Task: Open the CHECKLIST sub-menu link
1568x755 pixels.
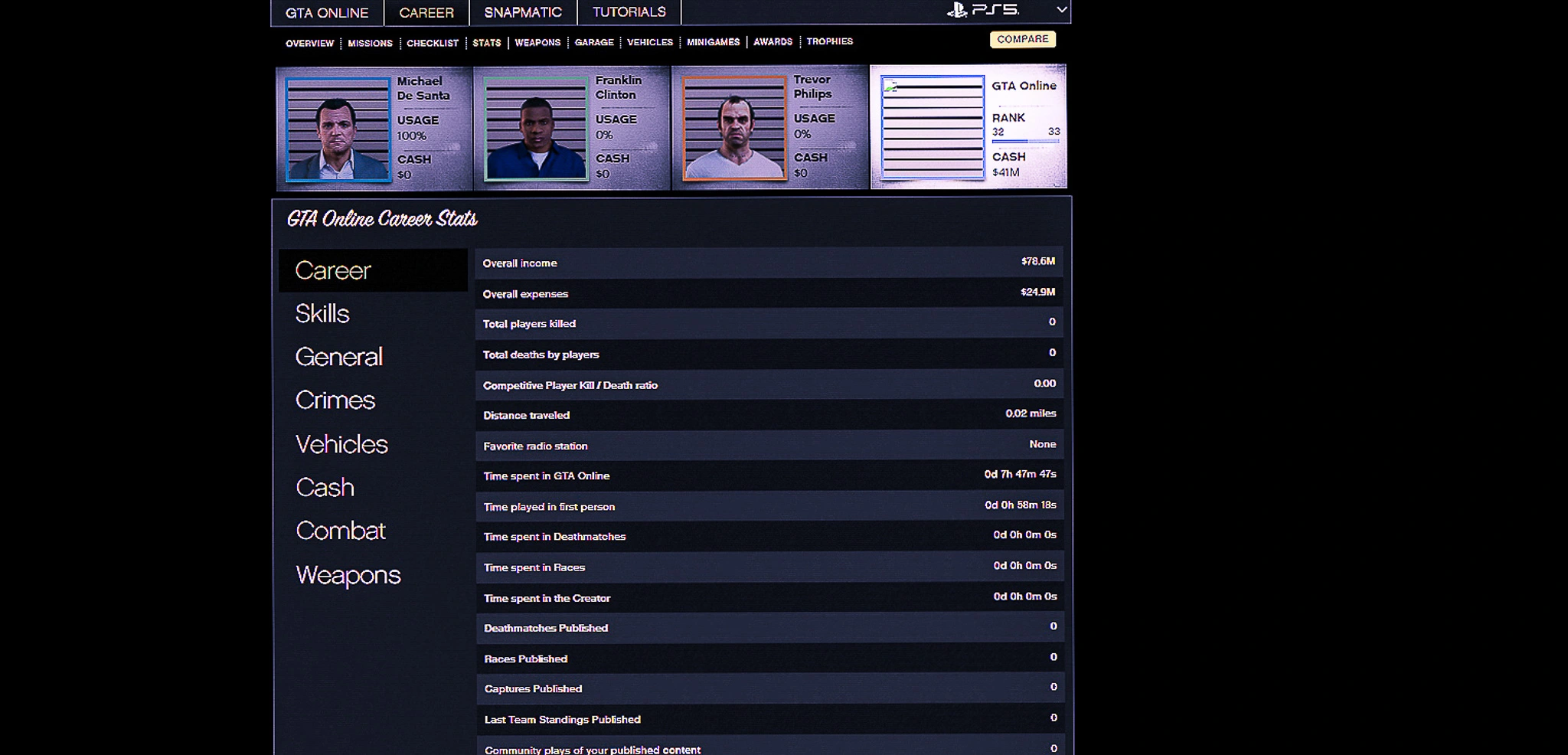Action: [433, 44]
